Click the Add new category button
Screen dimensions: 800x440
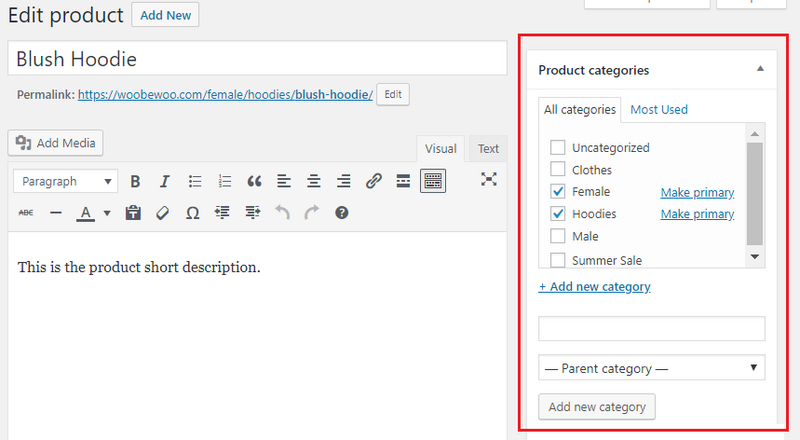pyautogui.click(x=597, y=407)
